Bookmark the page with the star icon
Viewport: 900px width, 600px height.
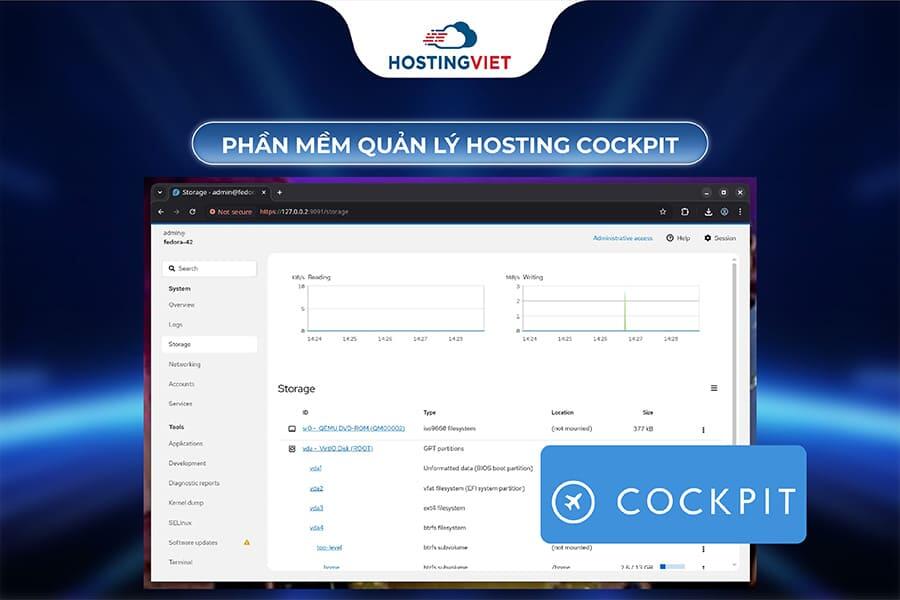coord(663,212)
